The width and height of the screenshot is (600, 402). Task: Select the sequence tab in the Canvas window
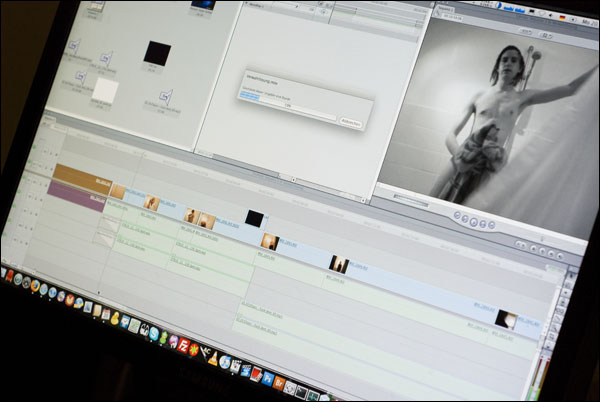[x=445, y=10]
